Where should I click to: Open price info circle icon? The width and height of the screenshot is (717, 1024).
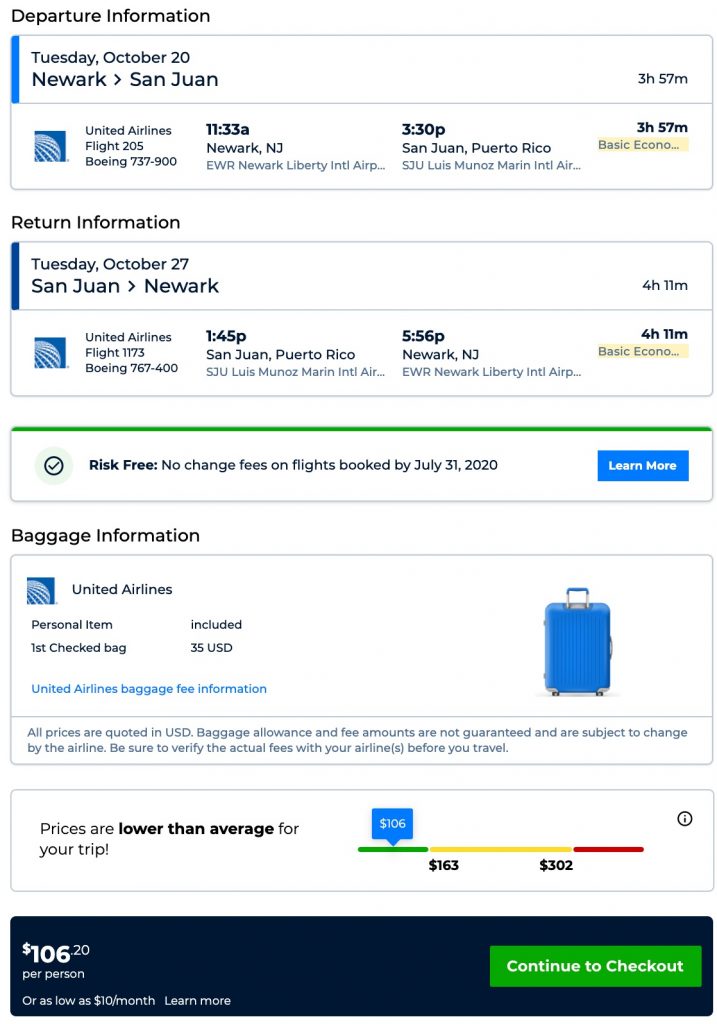685,819
